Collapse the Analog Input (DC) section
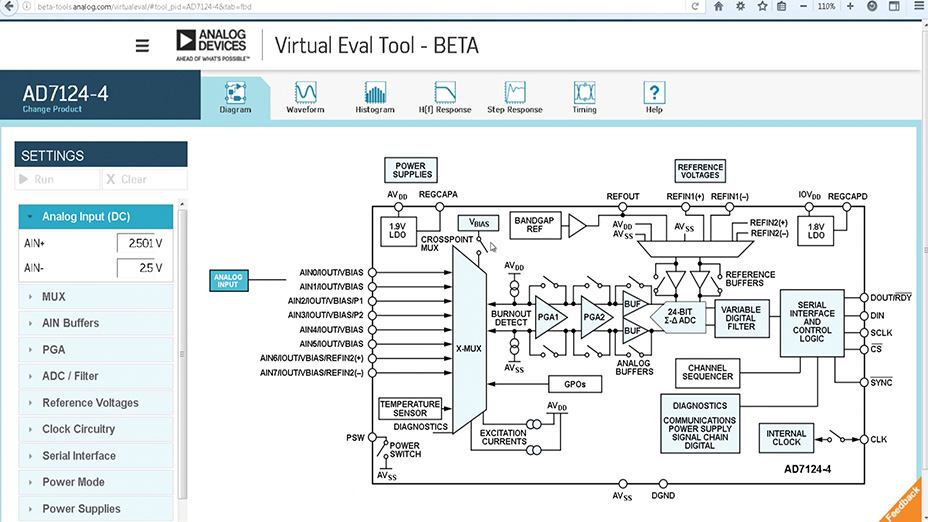The width and height of the screenshot is (928, 522). tap(96, 217)
